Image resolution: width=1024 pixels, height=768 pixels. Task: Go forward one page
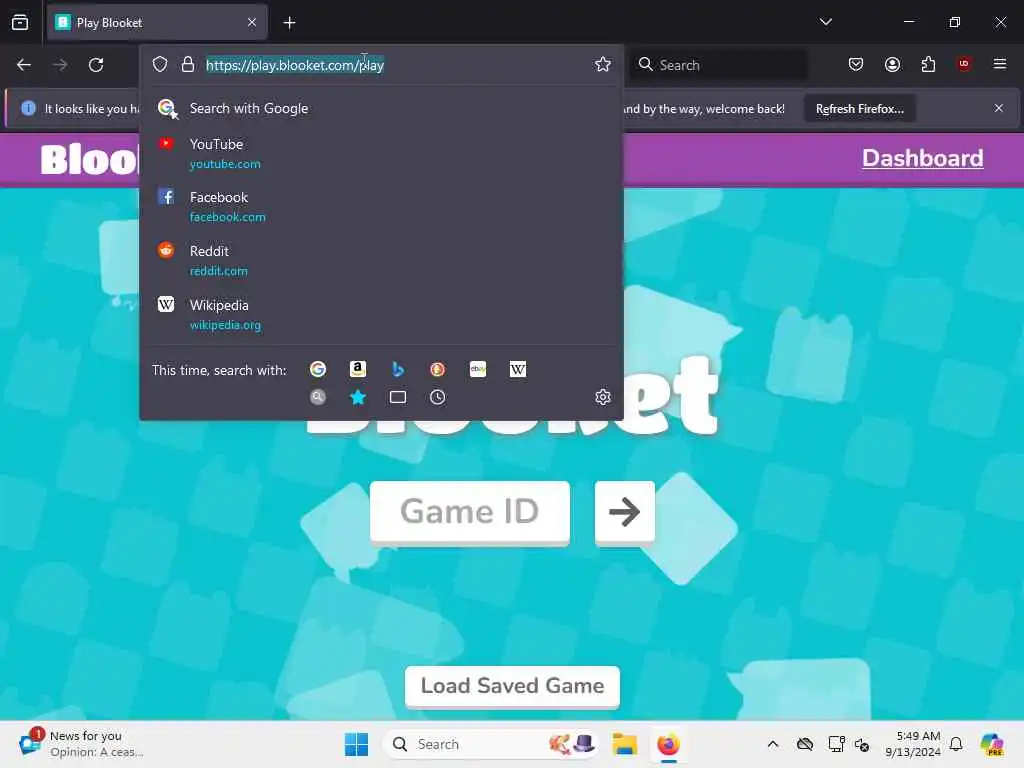(x=60, y=65)
